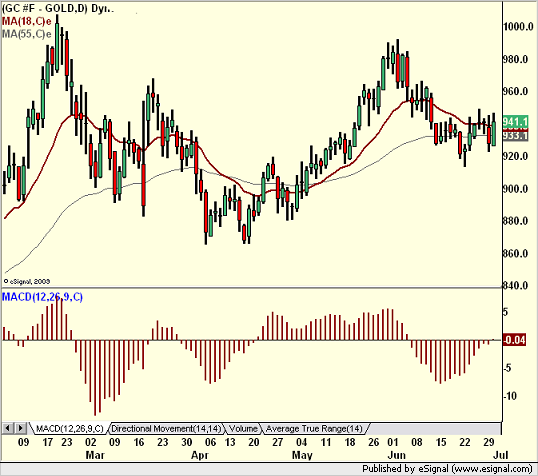538x476 pixels.
Task: Click the MACD(12,26,9,C) study label in lower pane
Action: tap(42, 297)
